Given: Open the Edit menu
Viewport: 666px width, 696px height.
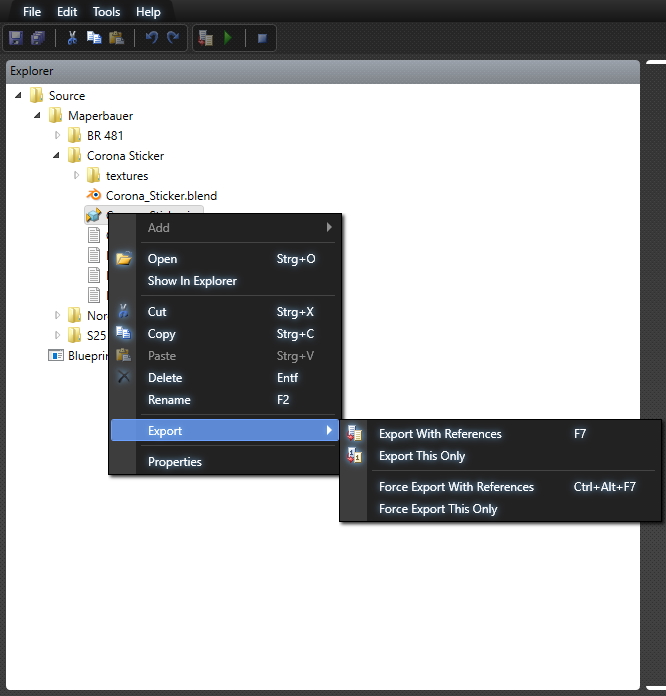Looking at the screenshot, I should coord(67,12).
